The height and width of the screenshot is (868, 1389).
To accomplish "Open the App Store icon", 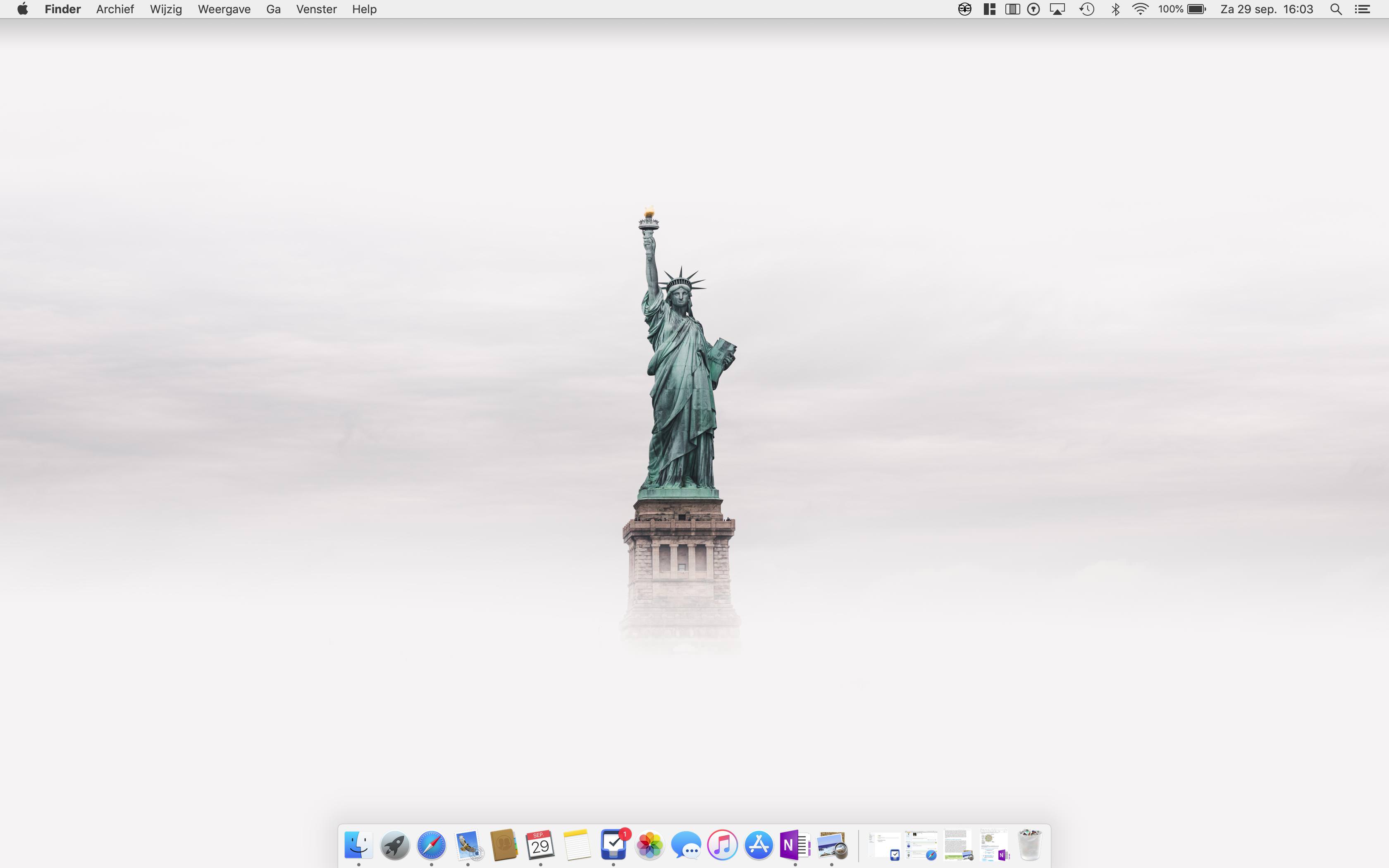I will click(759, 845).
